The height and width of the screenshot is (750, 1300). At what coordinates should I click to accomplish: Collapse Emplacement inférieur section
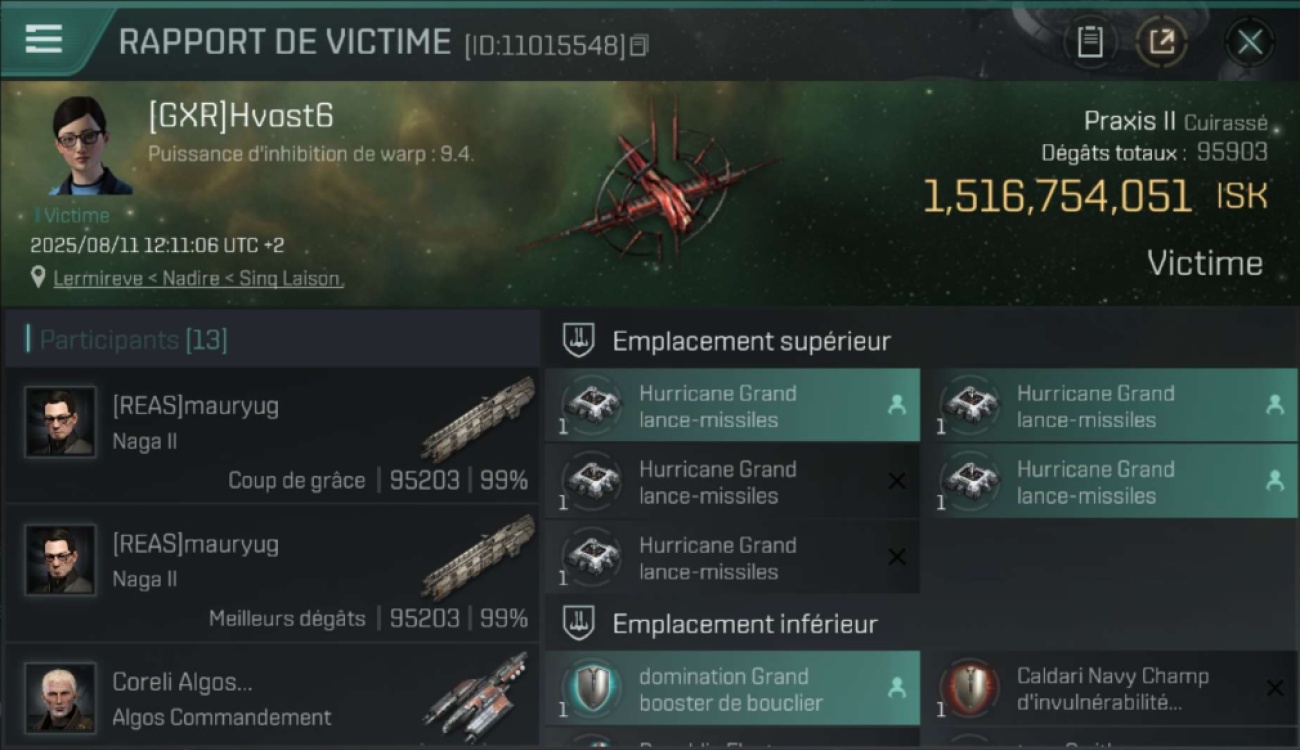pos(578,624)
